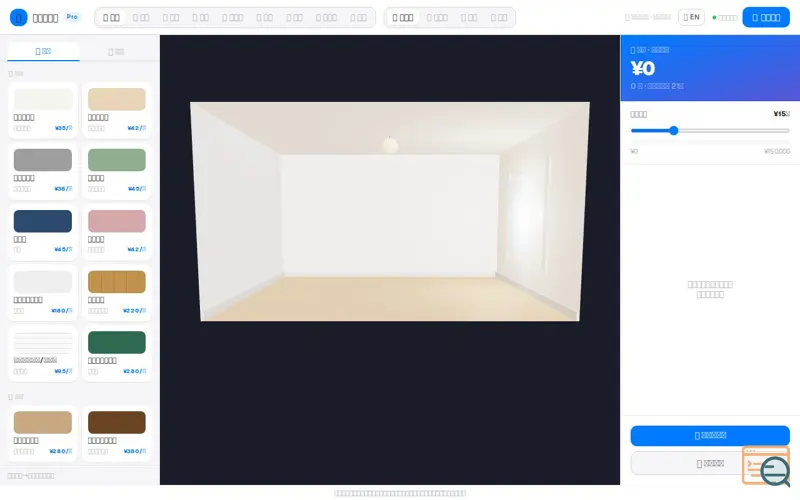Click the ¥150,000 maximum budget label
Viewport: 800px width, 500px height.
[777, 151]
